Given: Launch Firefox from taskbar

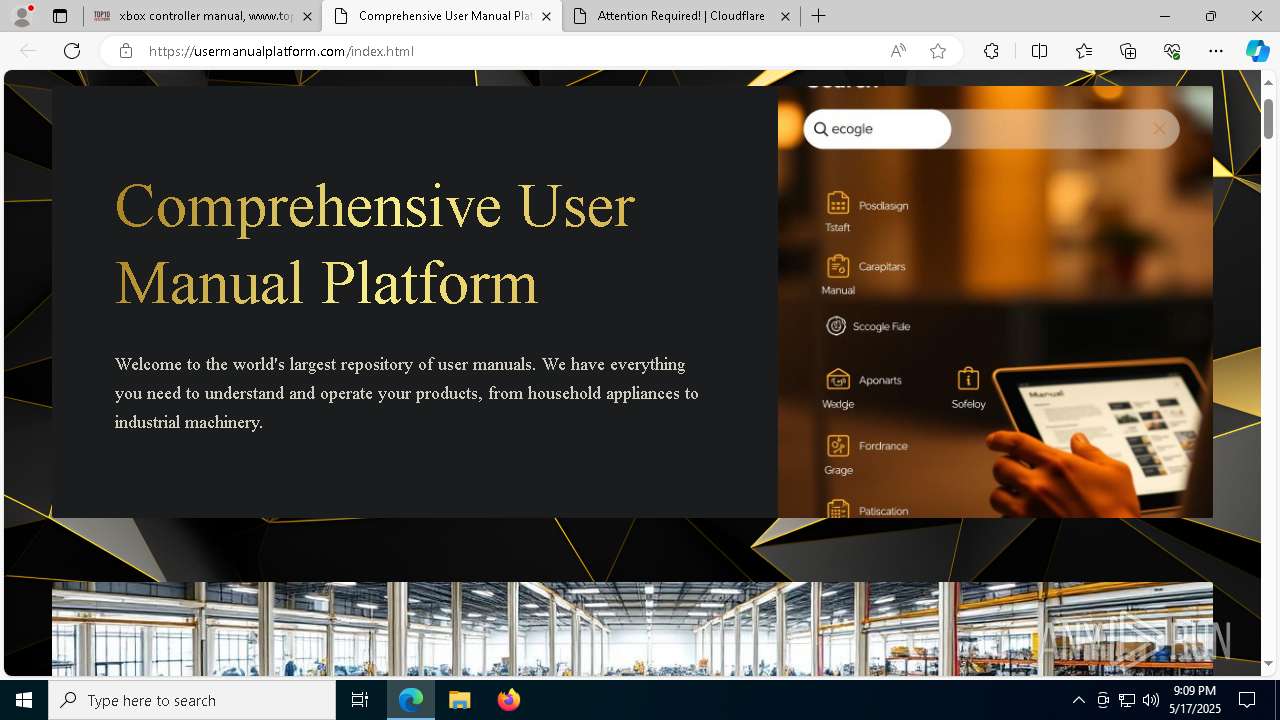Looking at the screenshot, I should [508, 700].
